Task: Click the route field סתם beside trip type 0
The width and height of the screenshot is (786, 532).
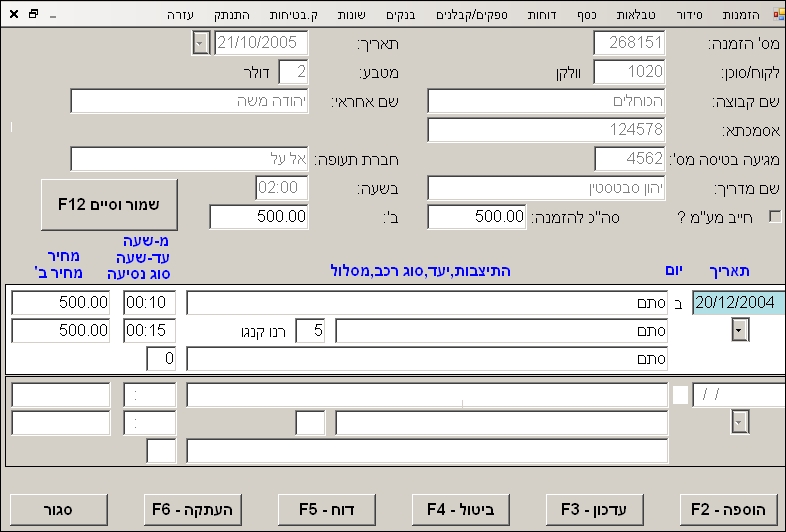Action: pos(427,359)
